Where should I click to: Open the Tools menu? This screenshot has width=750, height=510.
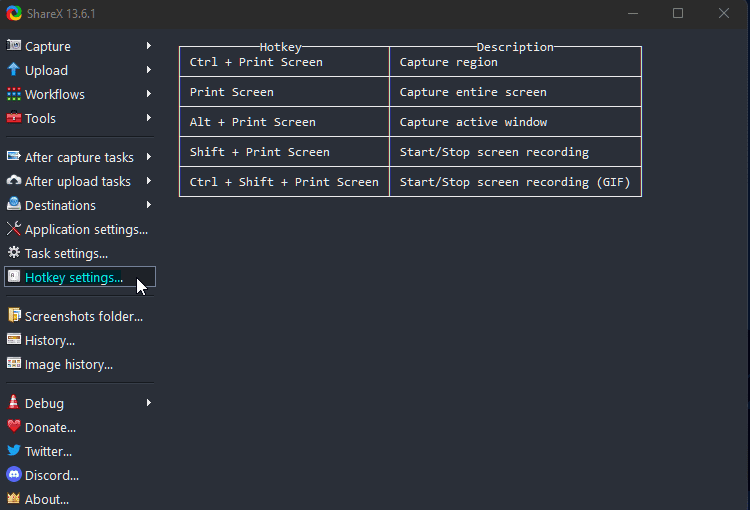click(79, 118)
